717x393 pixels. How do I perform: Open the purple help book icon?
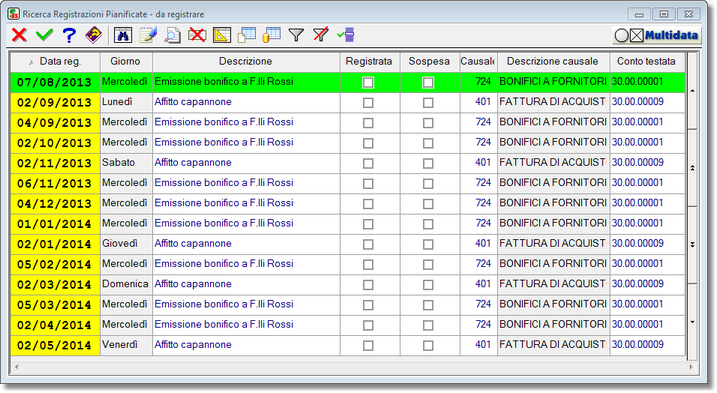click(x=94, y=35)
